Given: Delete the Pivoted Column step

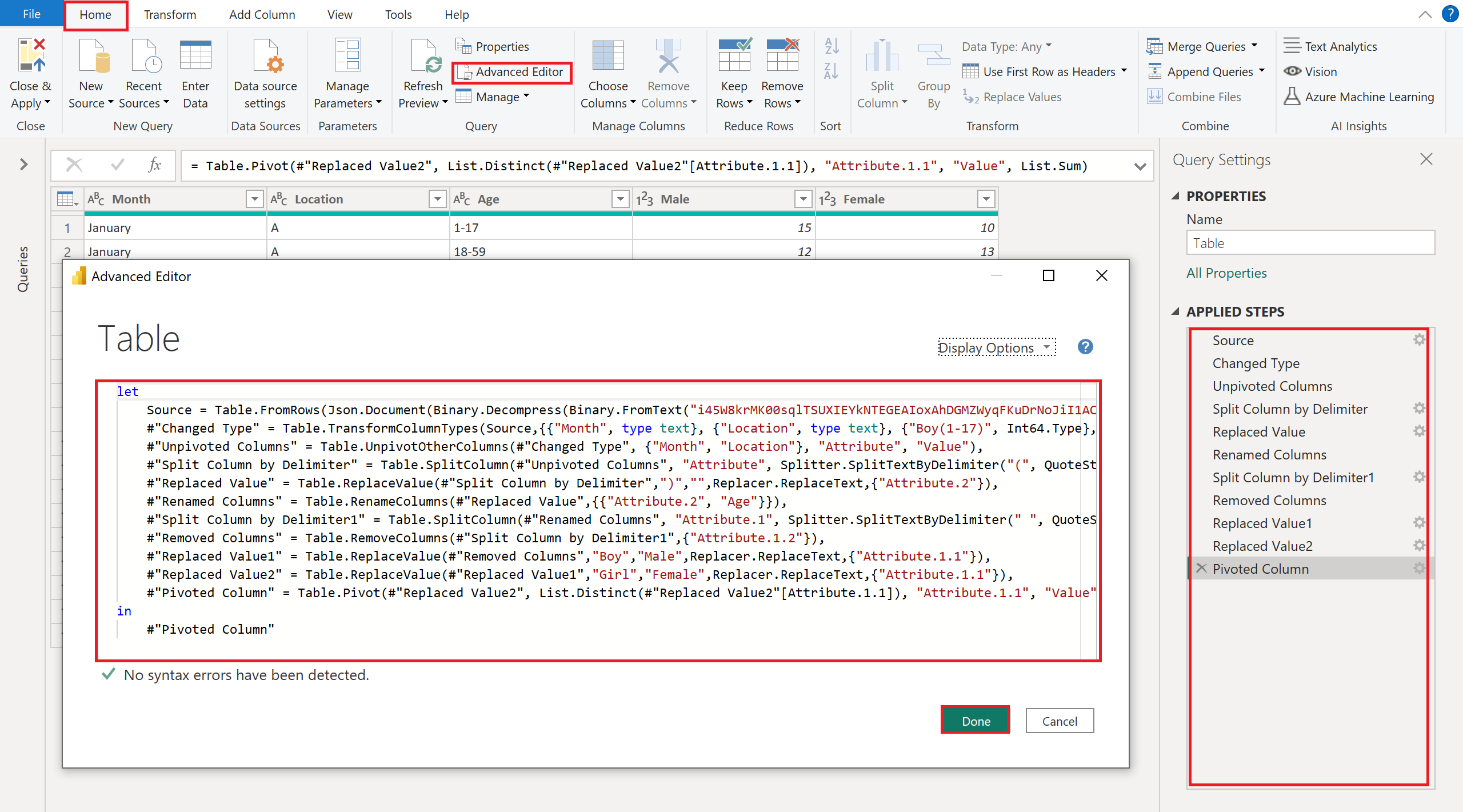Looking at the screenshot, I should point(1202,569).
